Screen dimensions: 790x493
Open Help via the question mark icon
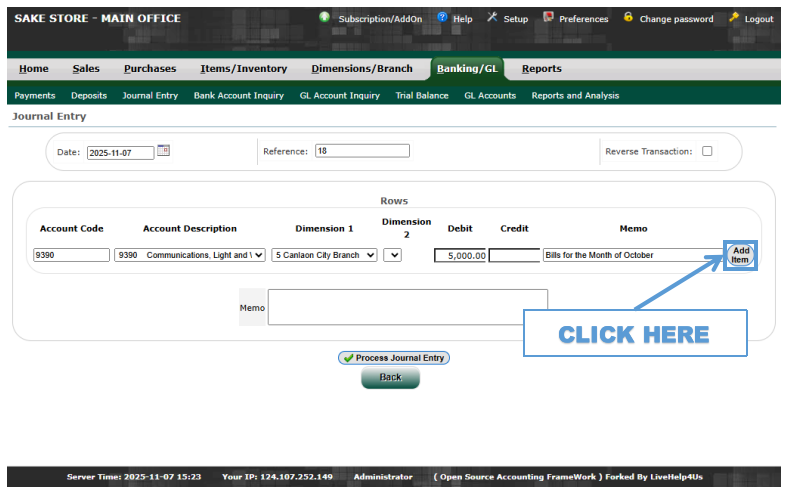[442, 18]
